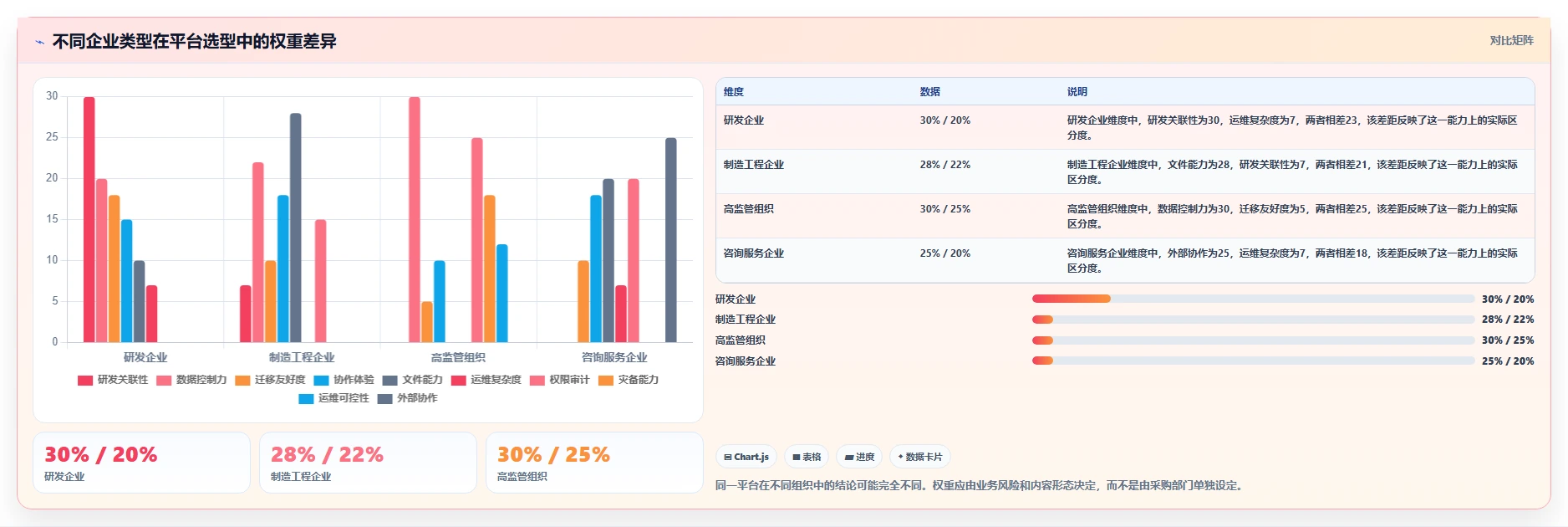Click the 28% / 22% value in the table

945,165
